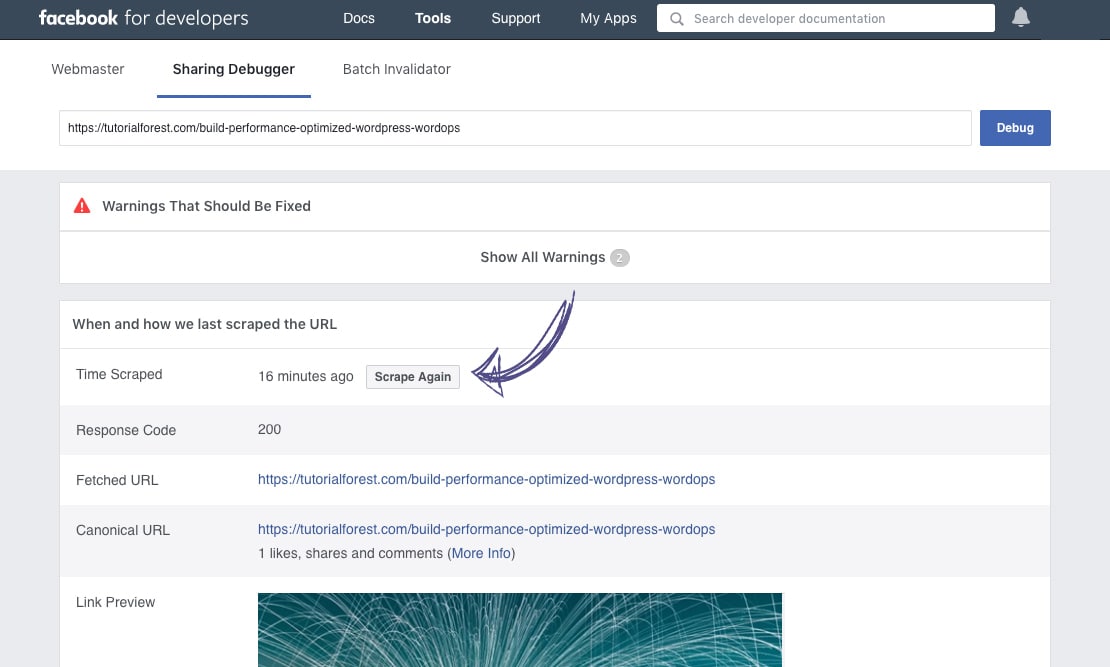Click the search magnifier icon

677,19
